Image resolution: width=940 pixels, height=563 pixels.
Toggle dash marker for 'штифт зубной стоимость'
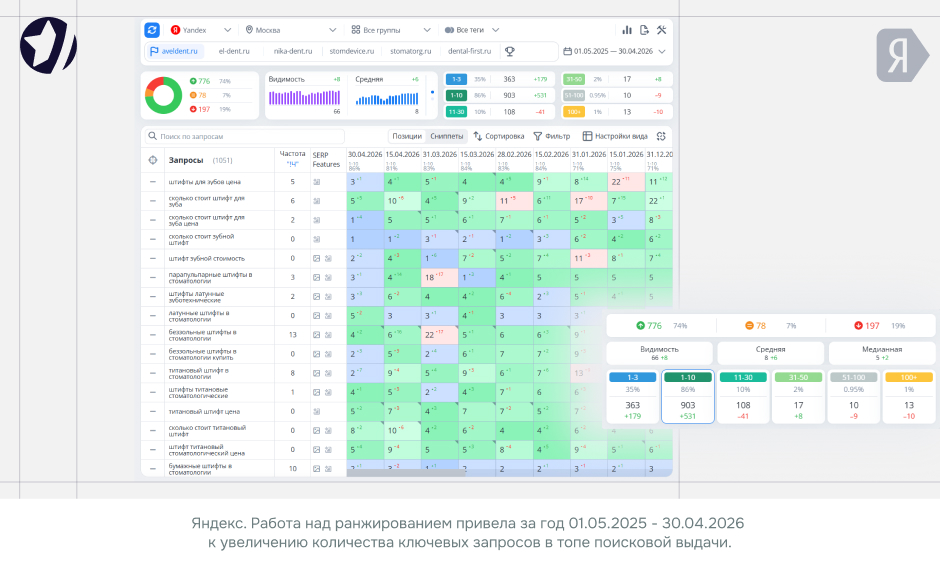[x=153, y=258]
